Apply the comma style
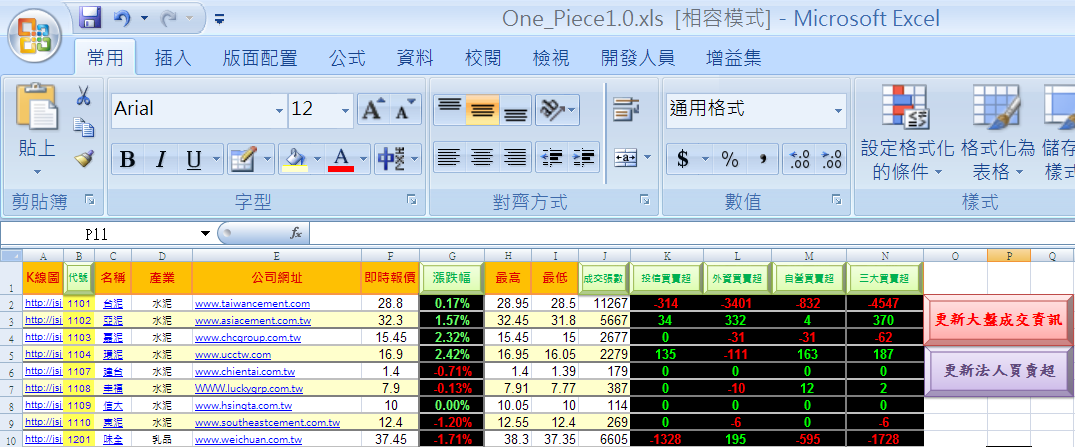Image resolution: width=1075 pixels, height=447 pixels. click(762, 160)
